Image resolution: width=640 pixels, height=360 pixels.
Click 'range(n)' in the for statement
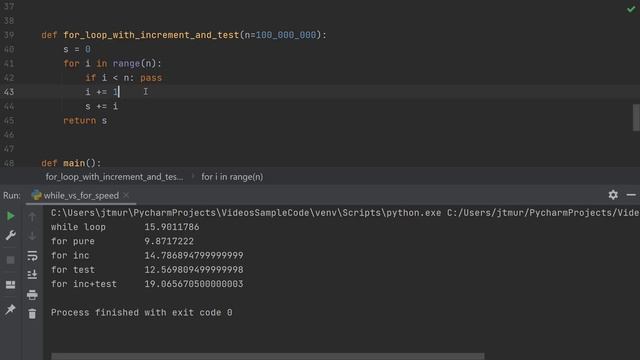[134, 64]
